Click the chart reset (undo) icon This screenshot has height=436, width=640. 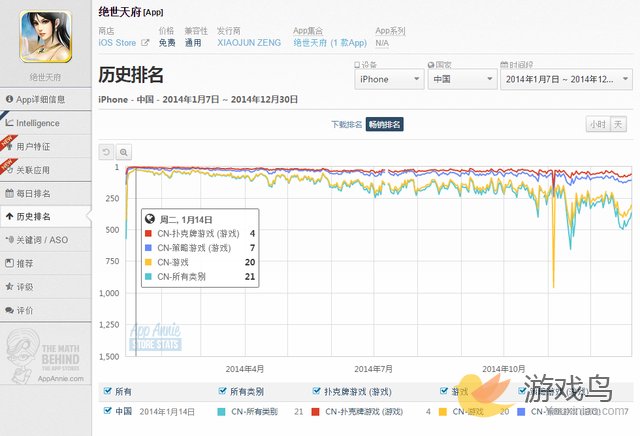107,152
